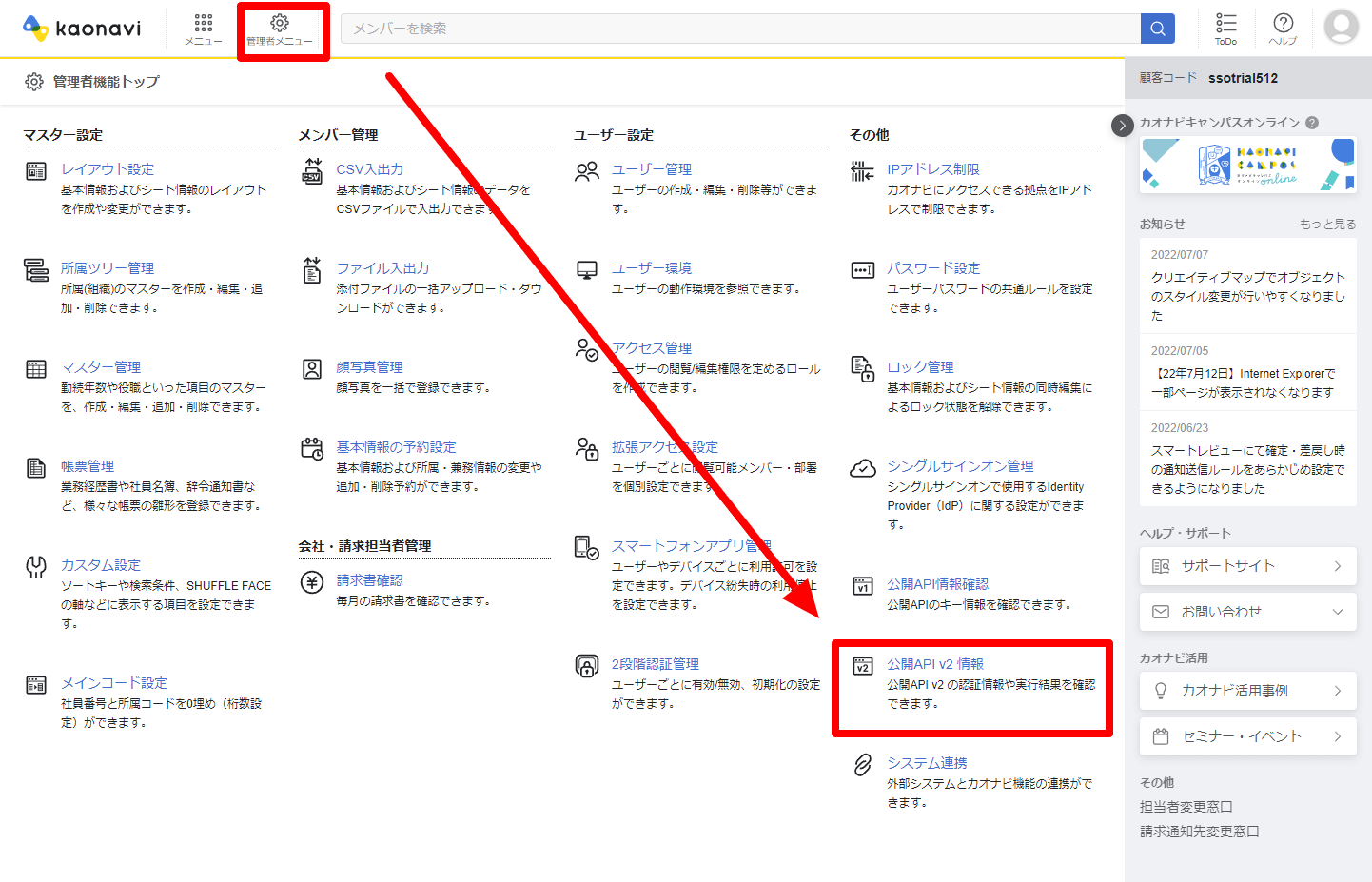1372x882 pixels.
Task: Open the 公開API情報確認 link
Action: coord(938,584)
